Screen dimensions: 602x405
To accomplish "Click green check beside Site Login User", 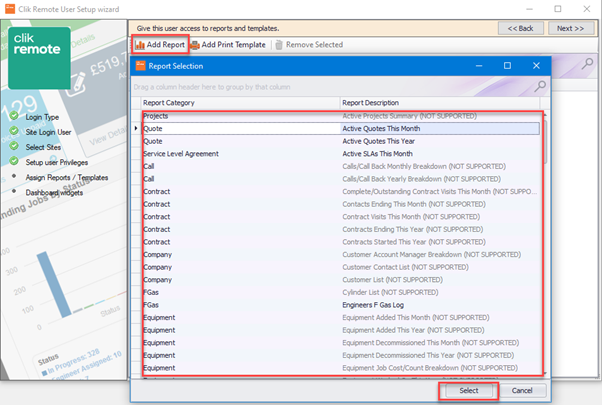I will tap(14, 131).
